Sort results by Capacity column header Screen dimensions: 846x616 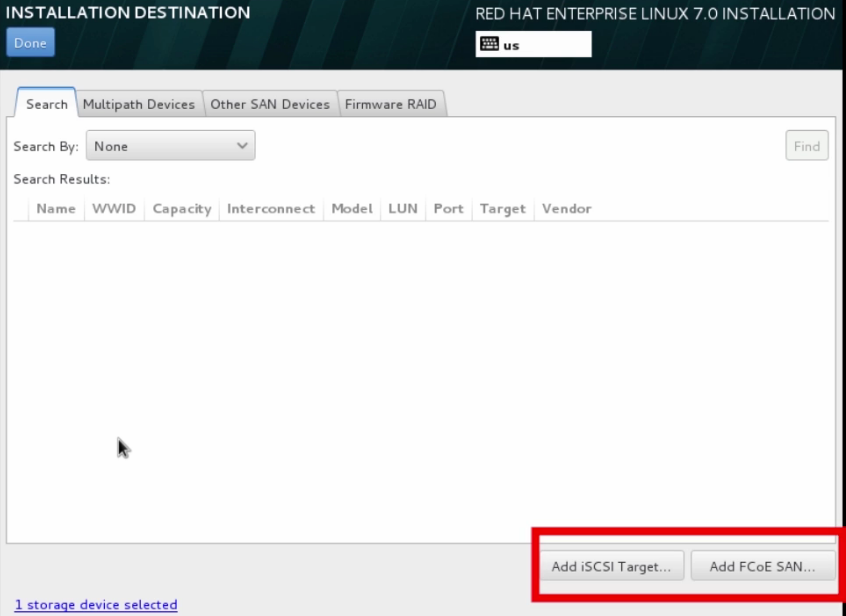point(182,209)
